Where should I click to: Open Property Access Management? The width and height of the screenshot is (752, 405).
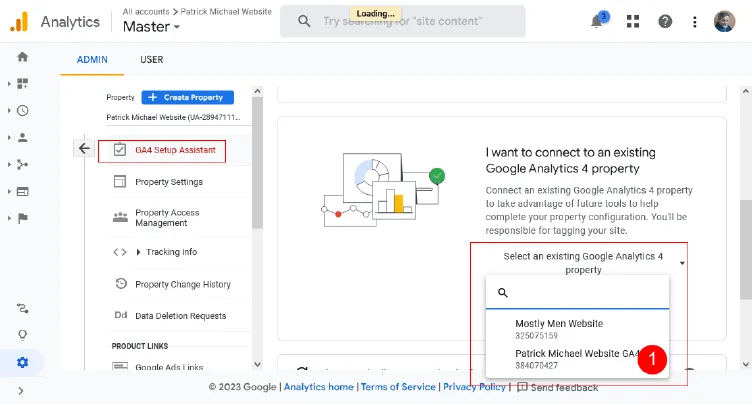(x=167, y=217)
